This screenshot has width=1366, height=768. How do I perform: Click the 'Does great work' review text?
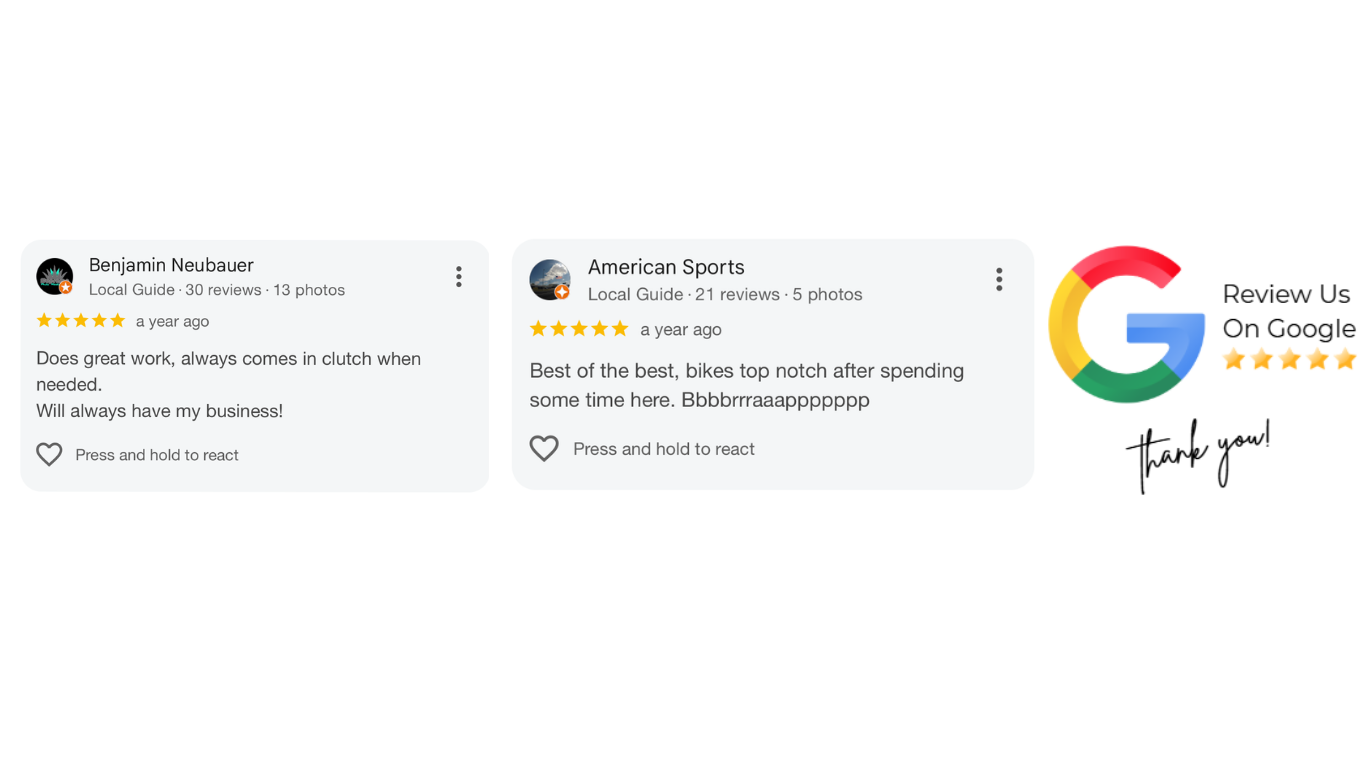pyautogui.click(x=228, y=384)
